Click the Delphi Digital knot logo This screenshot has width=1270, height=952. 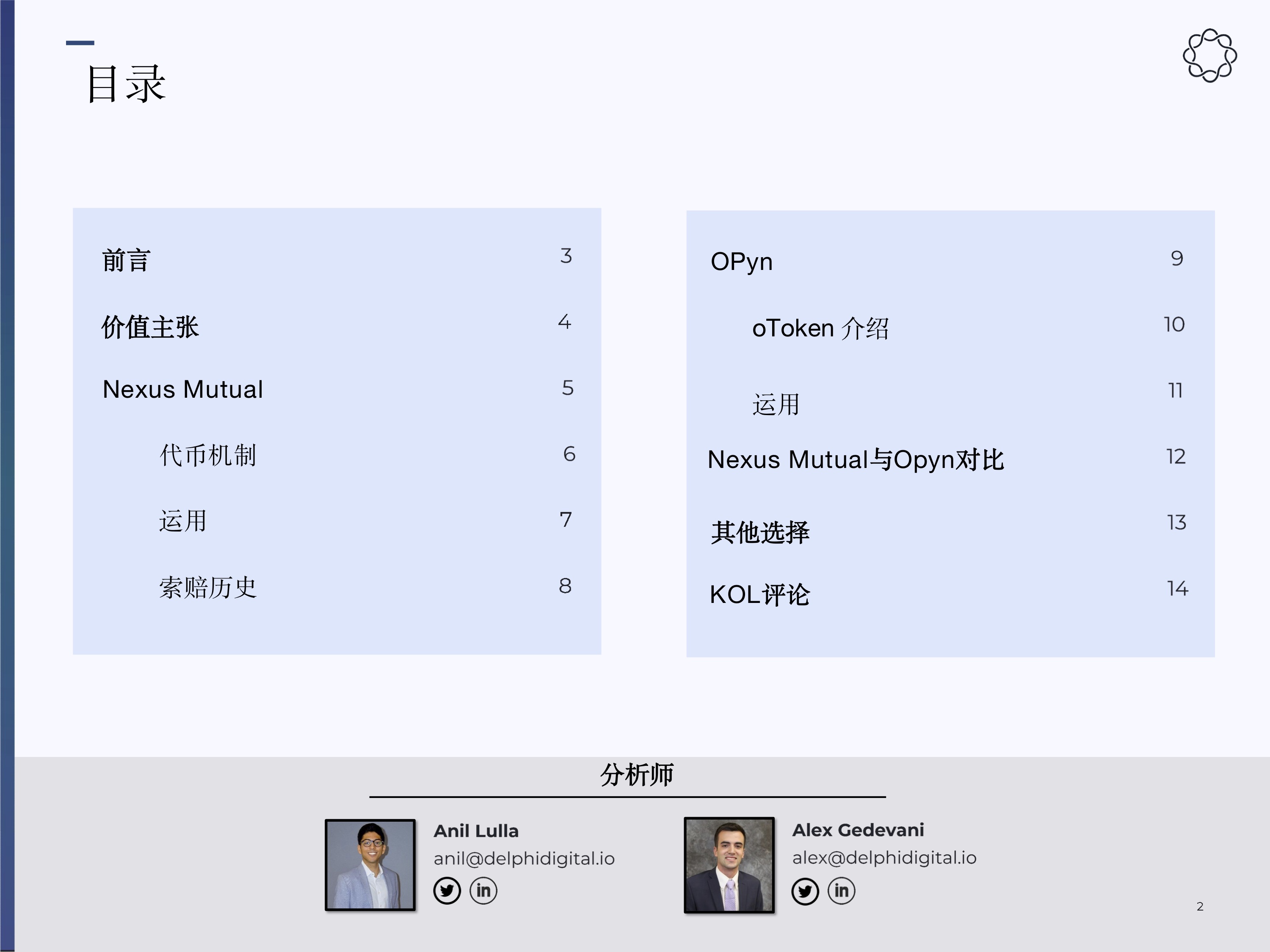point(1210,56)
